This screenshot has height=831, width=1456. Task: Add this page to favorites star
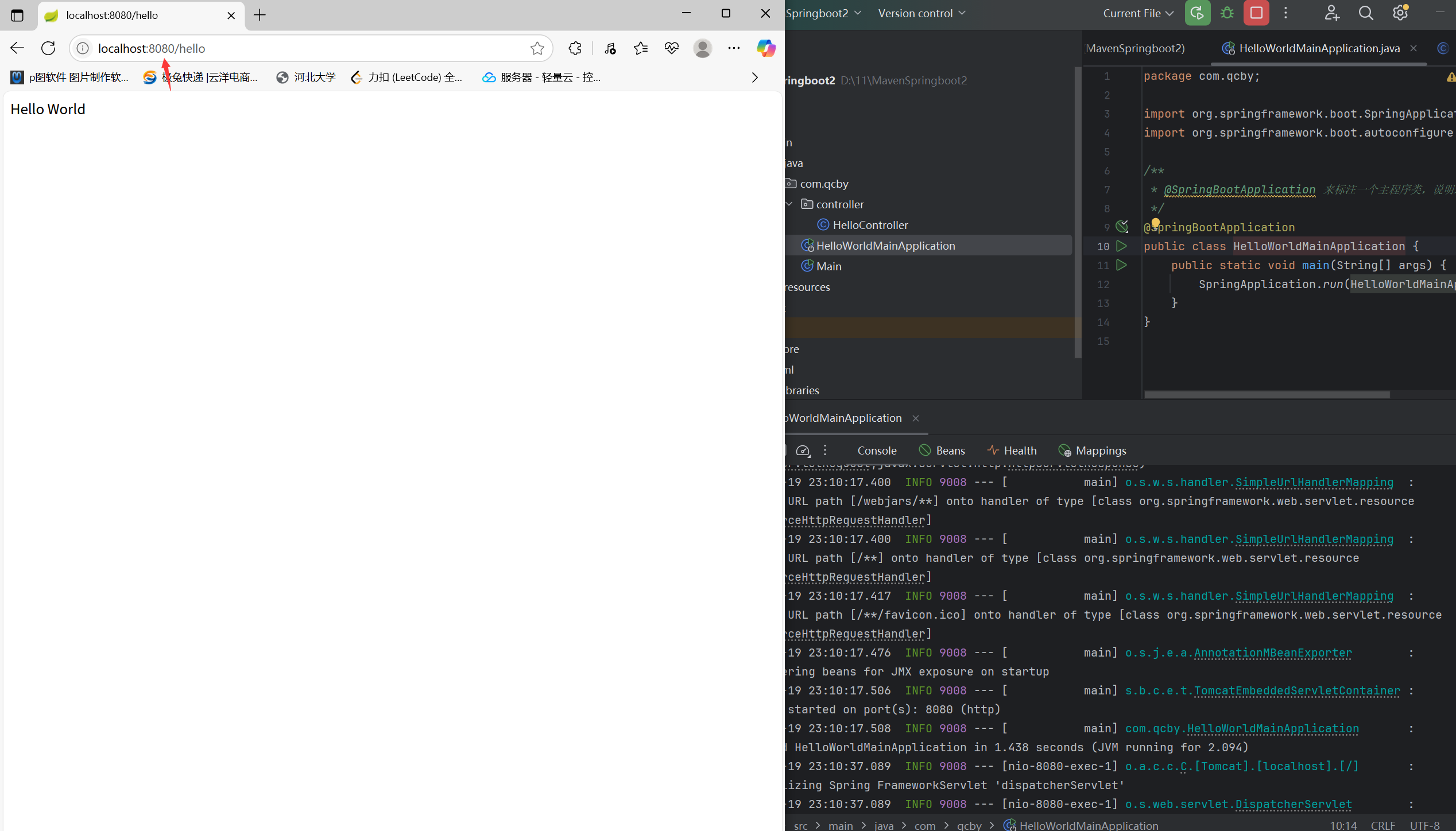(x=537, y=48)
